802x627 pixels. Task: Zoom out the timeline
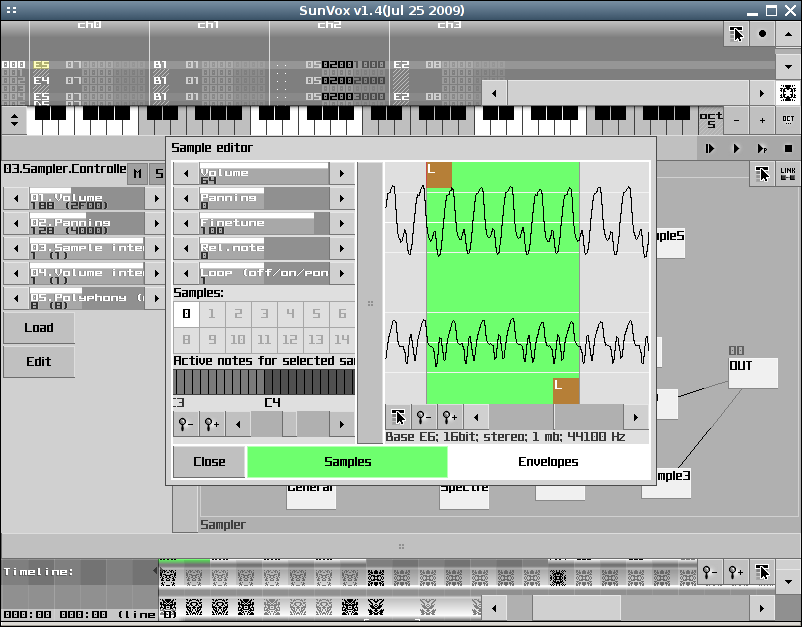click(710, 572)
